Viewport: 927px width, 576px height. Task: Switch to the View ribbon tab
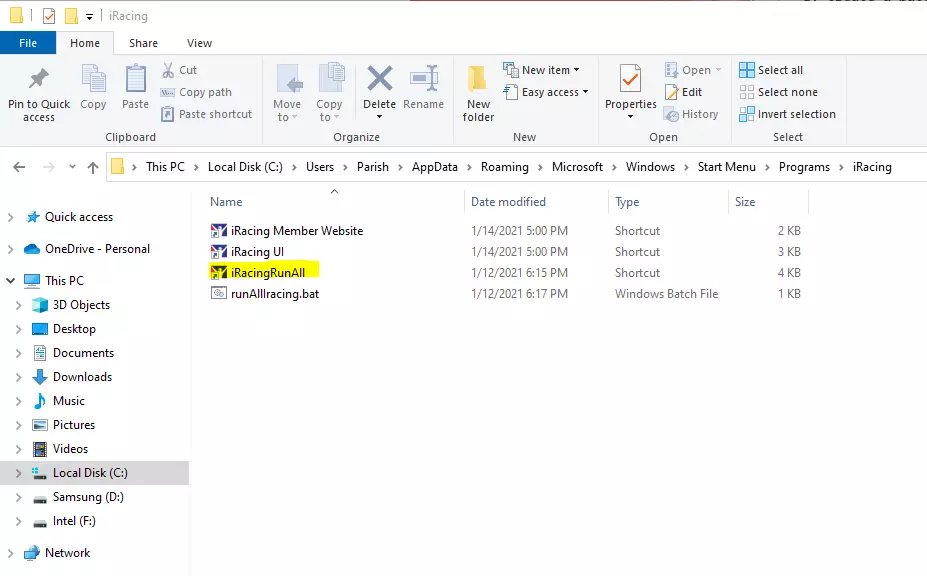199,43
